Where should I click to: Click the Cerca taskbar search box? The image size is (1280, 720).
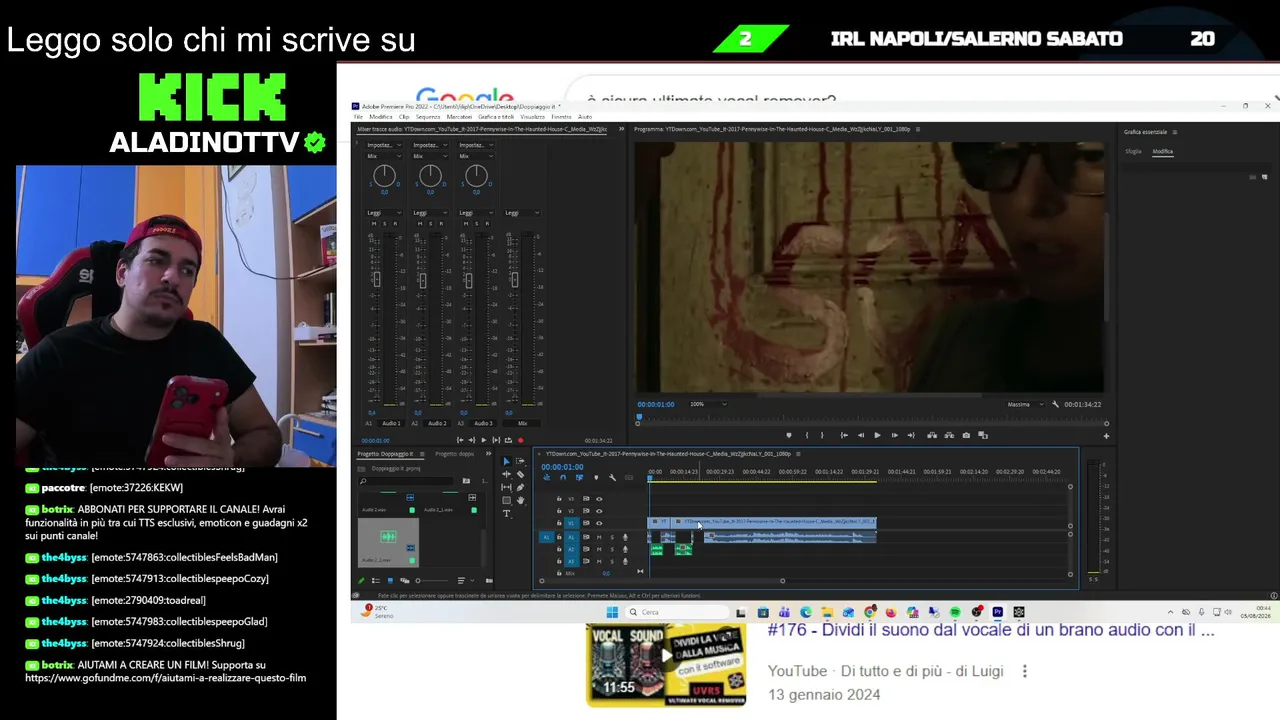pyautogui.click(x=676, y=612)
